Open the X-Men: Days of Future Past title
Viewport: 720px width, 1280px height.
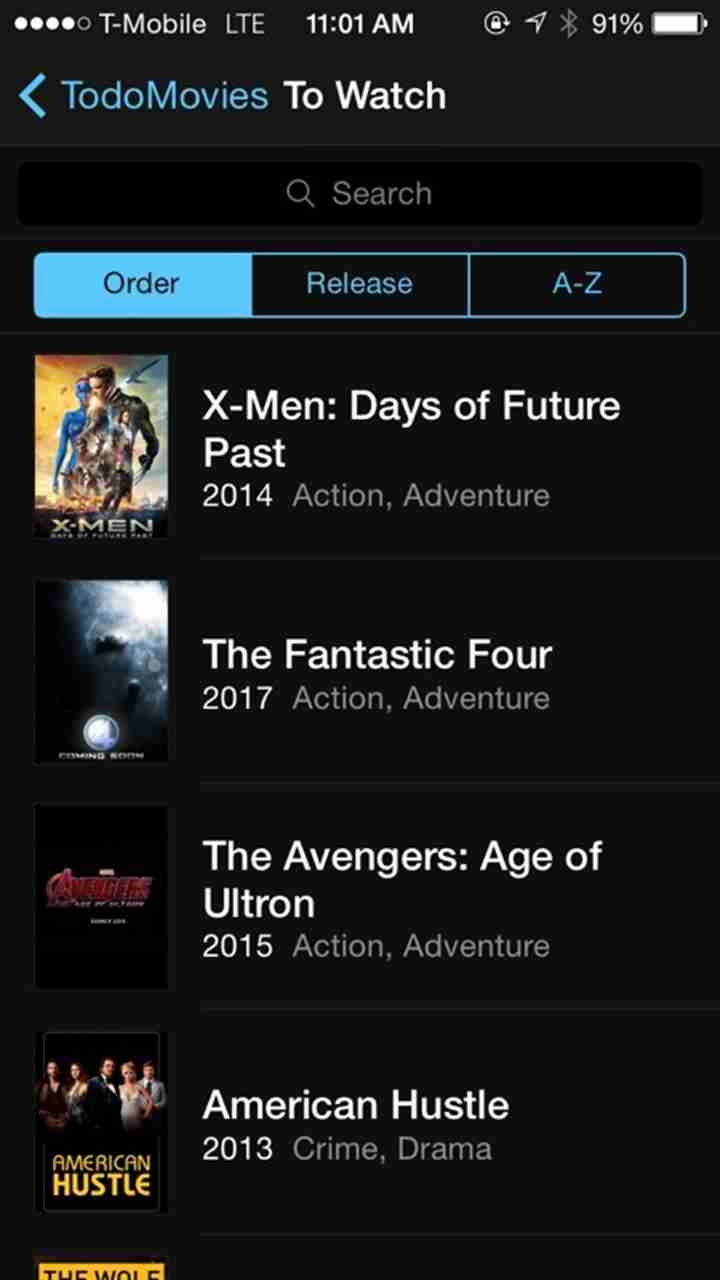click(411, 429)
